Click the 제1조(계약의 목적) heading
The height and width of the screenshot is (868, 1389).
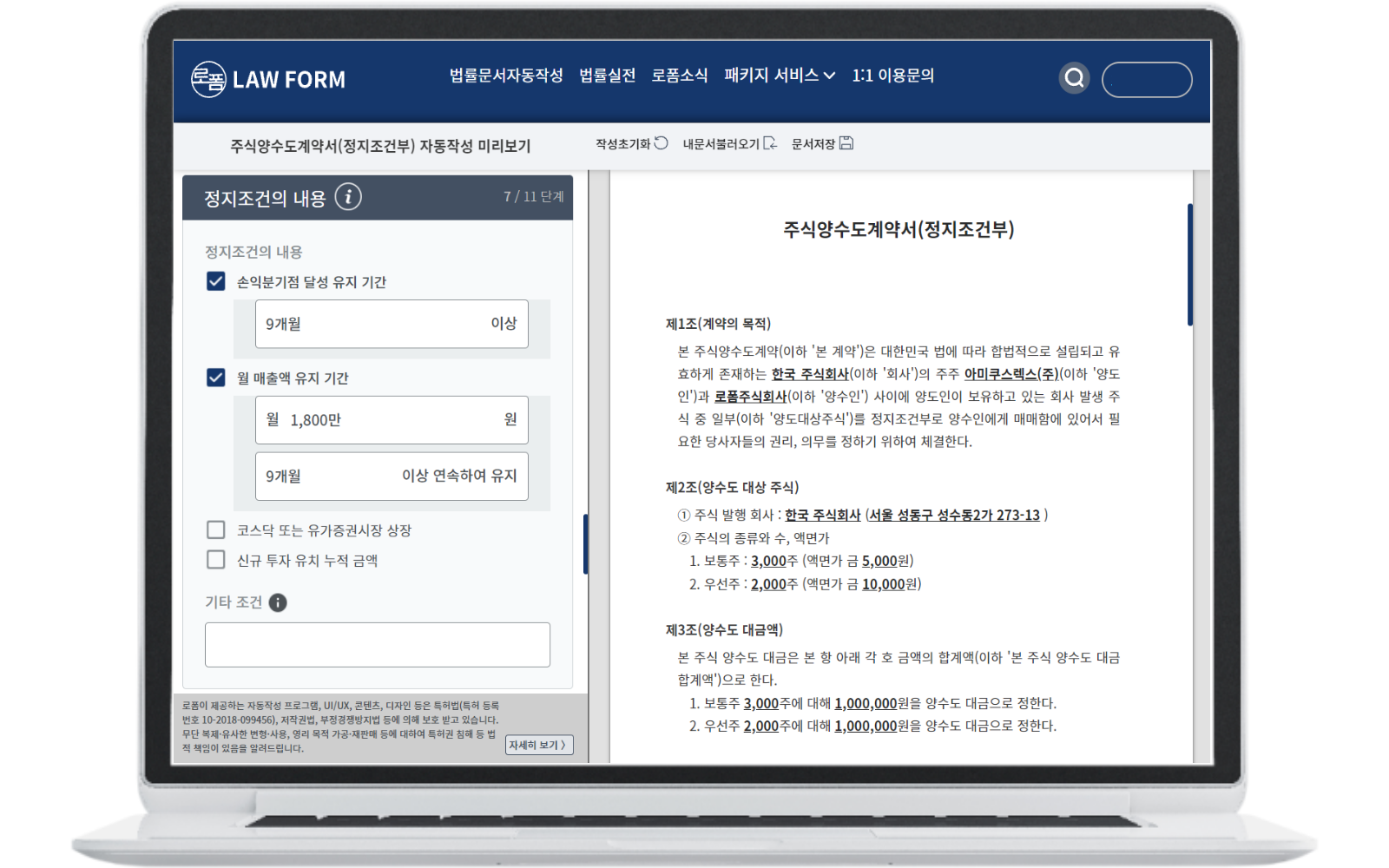point(718,324)
